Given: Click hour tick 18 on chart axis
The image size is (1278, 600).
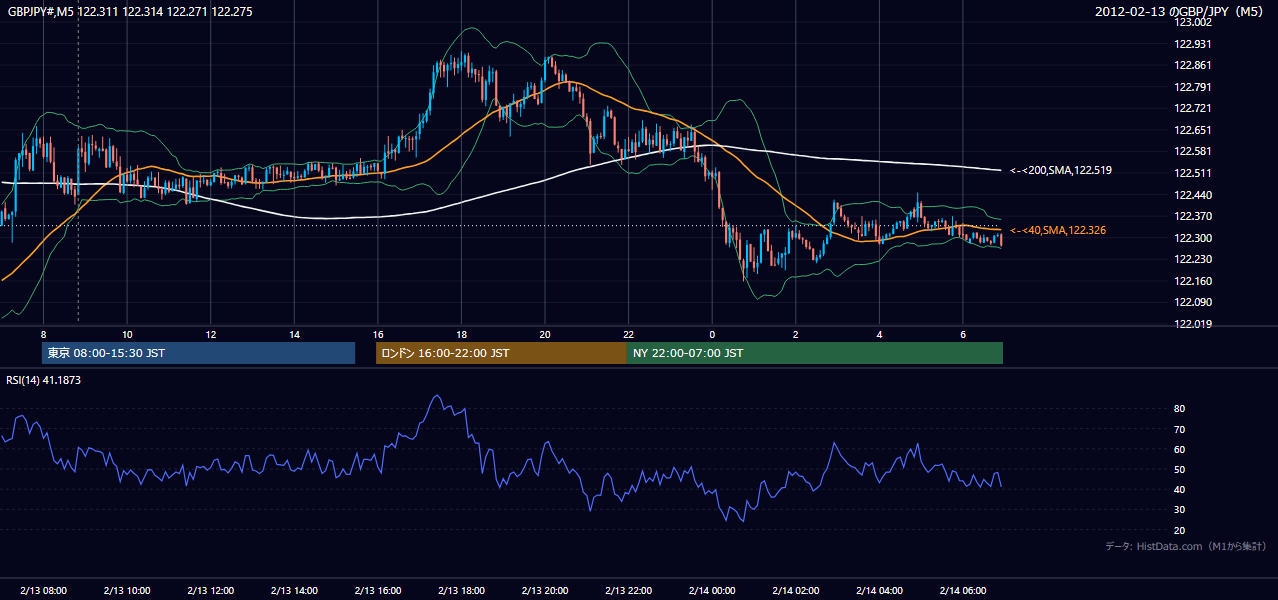Looking at the screenshot, I should point(461,333).
